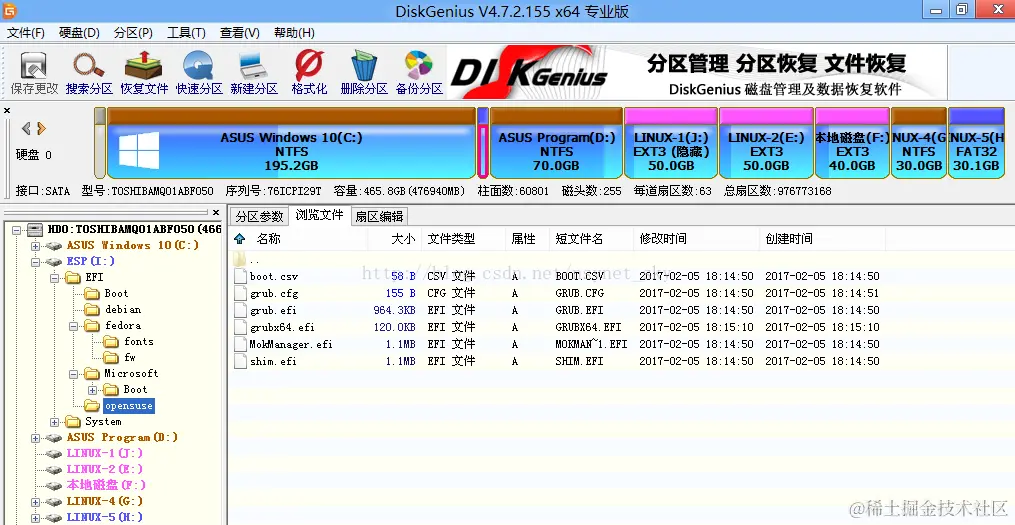The image size is (1015, 525).
Task: Select 本地磁盘(F:) in the tree
Action: [106, 485]
